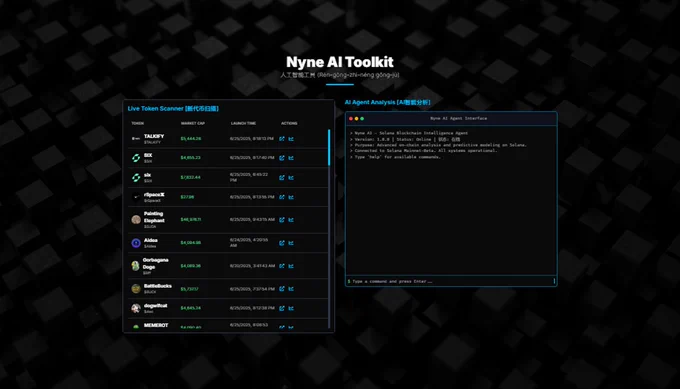Image resolution: width=680 pixels, height=389 pixels.
Task: Click the Token column header
Action: [137, 123]
